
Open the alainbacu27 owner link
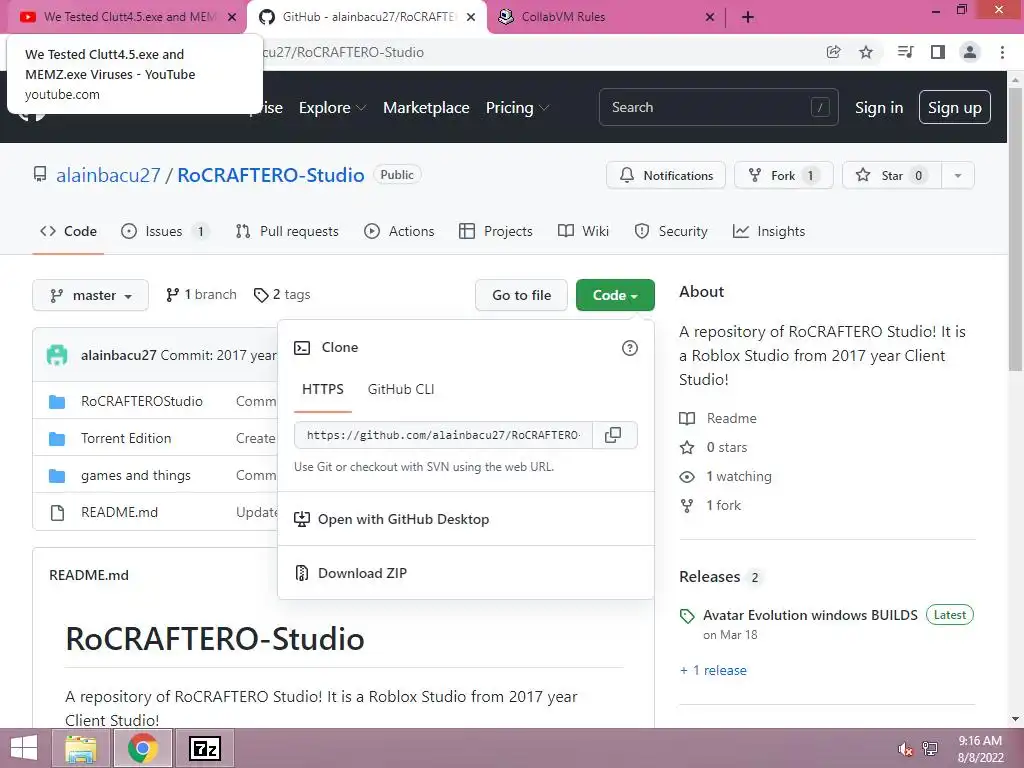pos(108,175)
